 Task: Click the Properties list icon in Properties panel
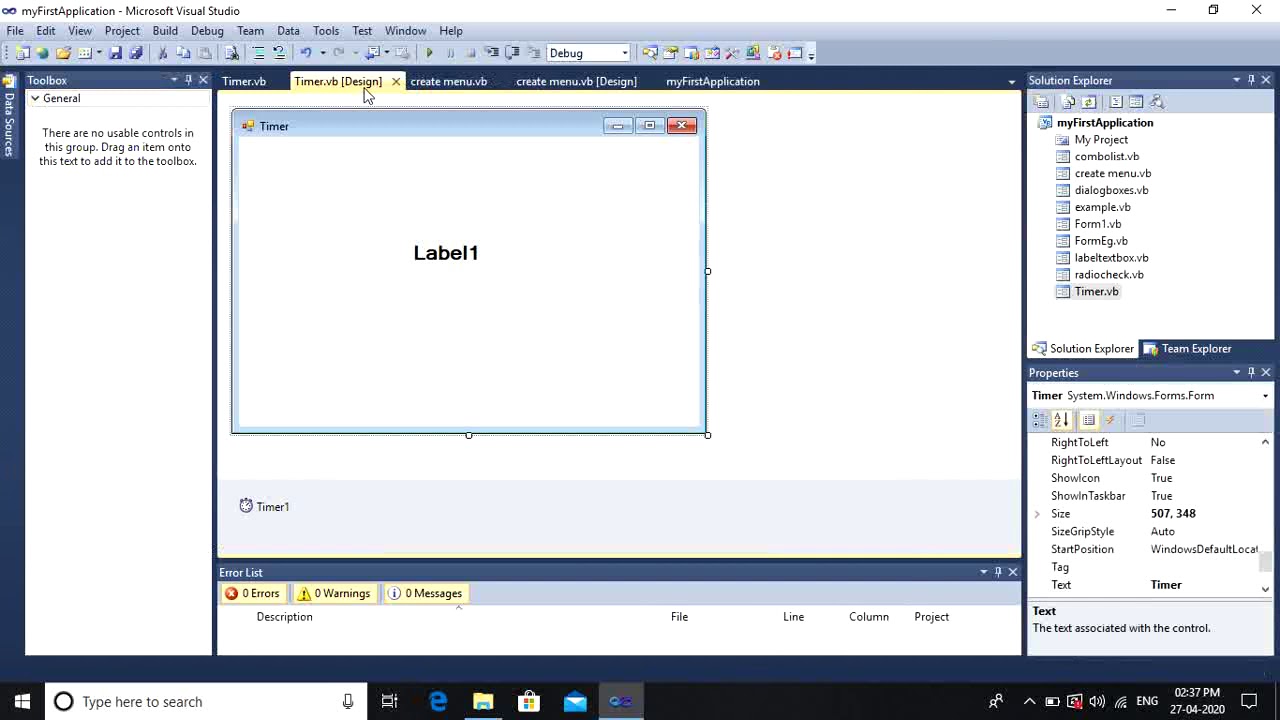coord(1089,420)
